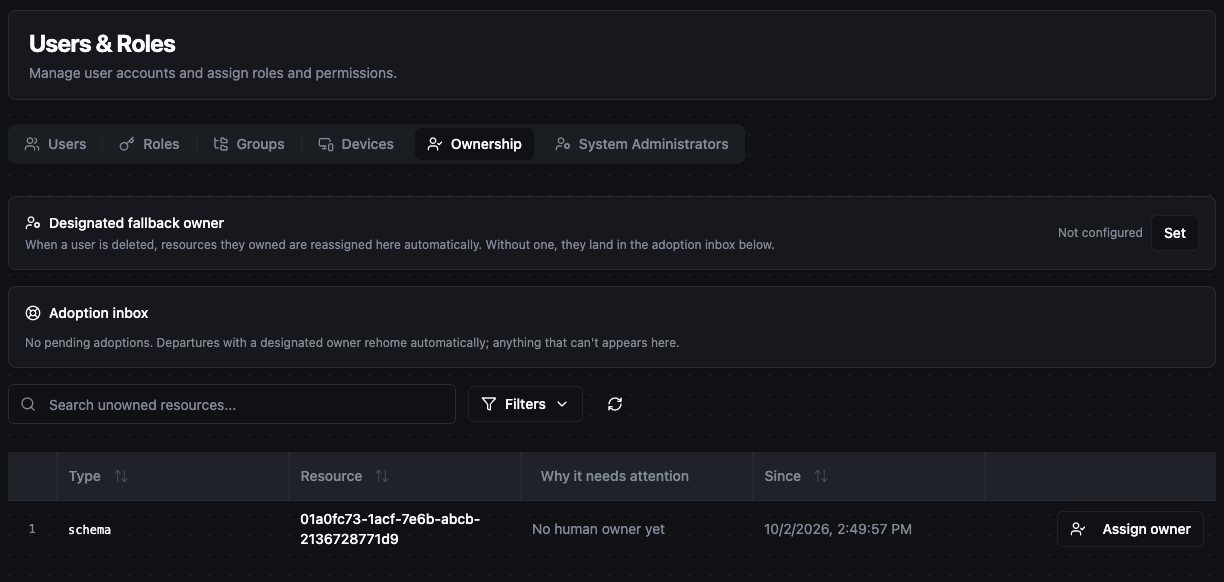
Task: Click the search magnifier icon
Action: (x=29, y=404)
